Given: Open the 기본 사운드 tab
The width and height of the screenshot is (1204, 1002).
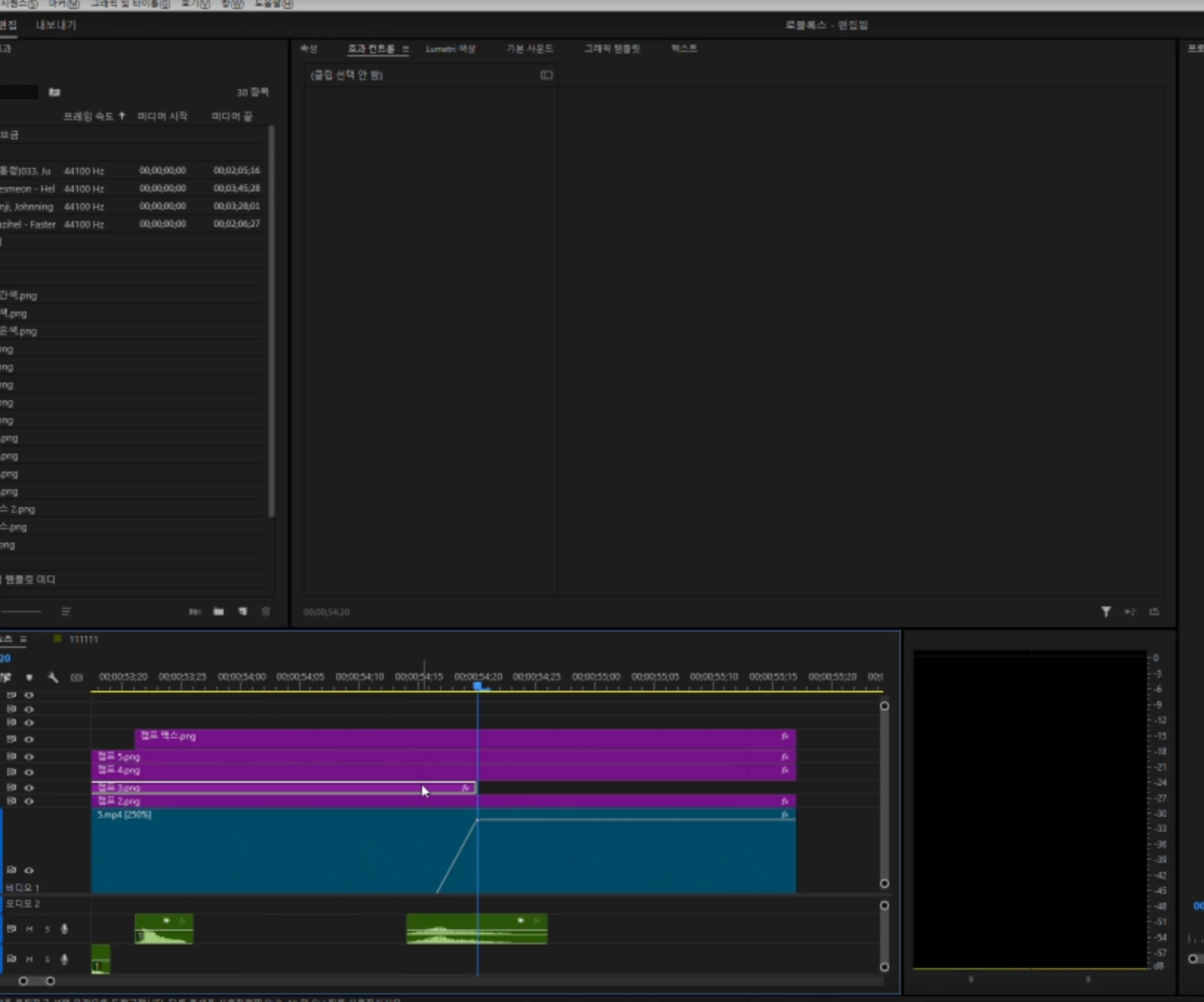Looking at the screenshot, I should (529, 49).
